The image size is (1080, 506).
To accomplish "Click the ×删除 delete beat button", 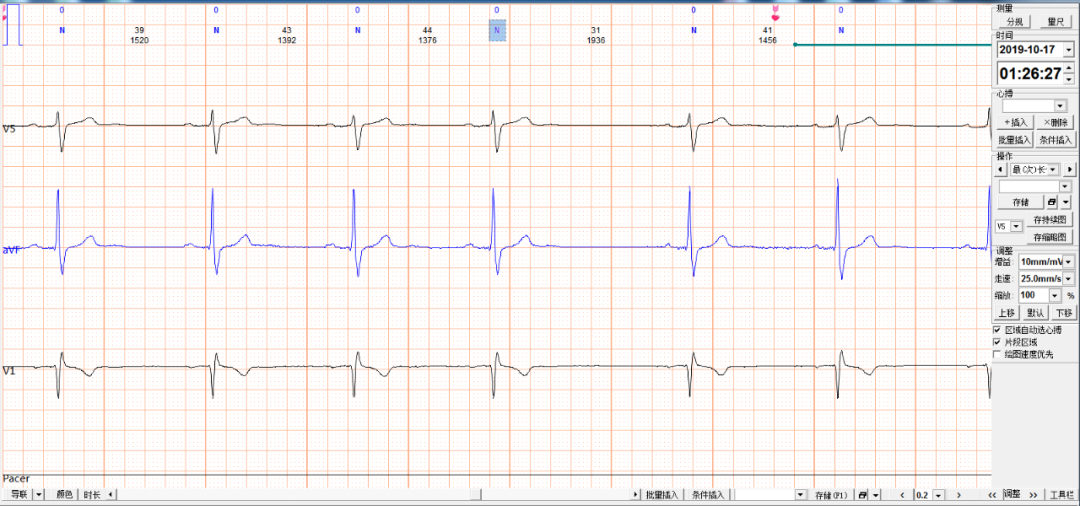I will [x=1055, y=122].
